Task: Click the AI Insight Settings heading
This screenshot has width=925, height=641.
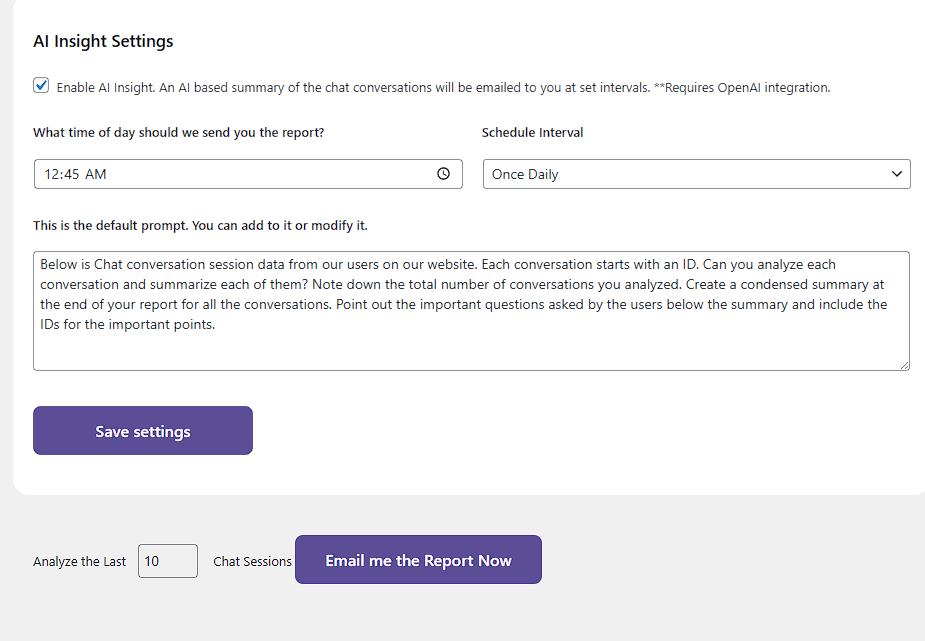Action: [x=103, y=41]
